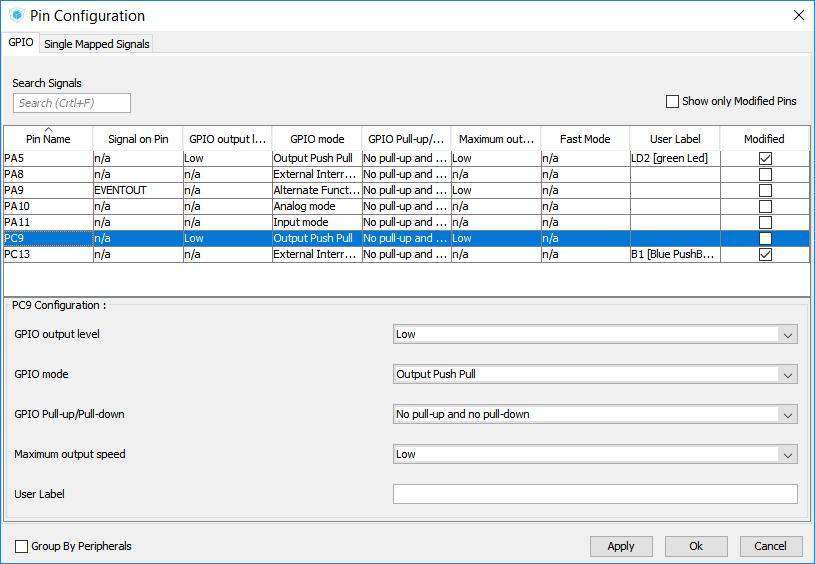Click the GPIO Pull-up column header
This screenshot has width=815, height=564.
pos(406,139)
